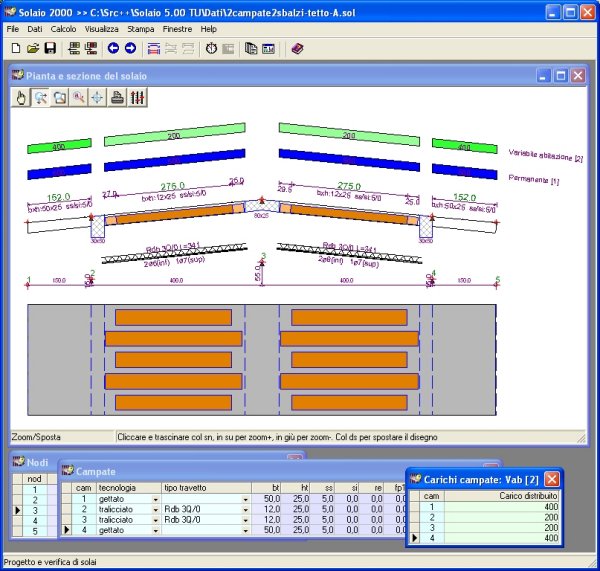This screenshot has height=571, width=600.
Task: Select the zoom window tool
Action: click(59, 98)
